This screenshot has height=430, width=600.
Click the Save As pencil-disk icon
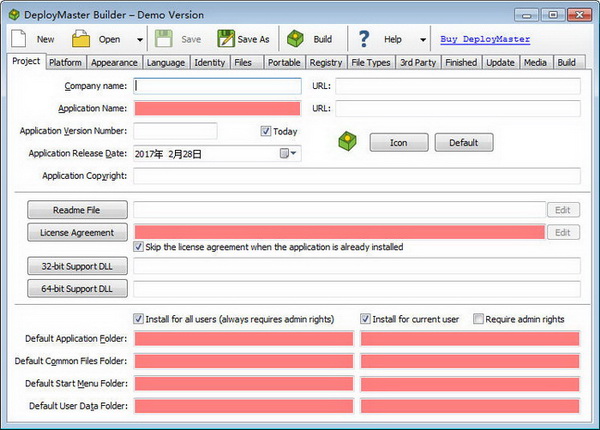point(226,39)
